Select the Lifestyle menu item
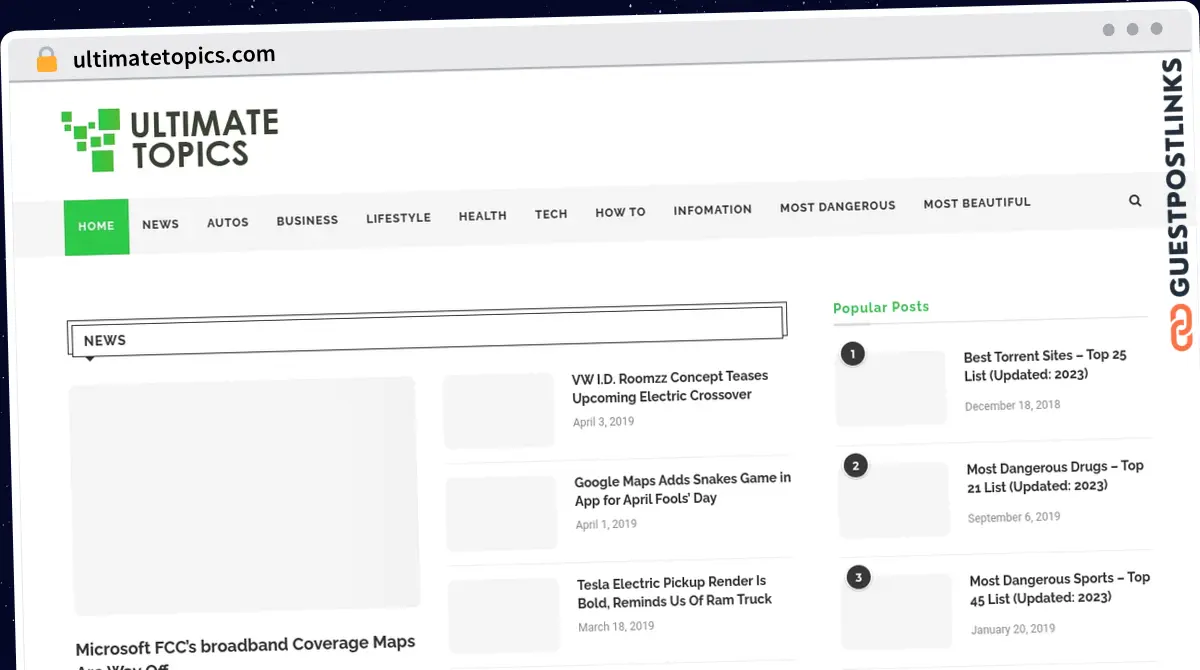 click(398, 218)
